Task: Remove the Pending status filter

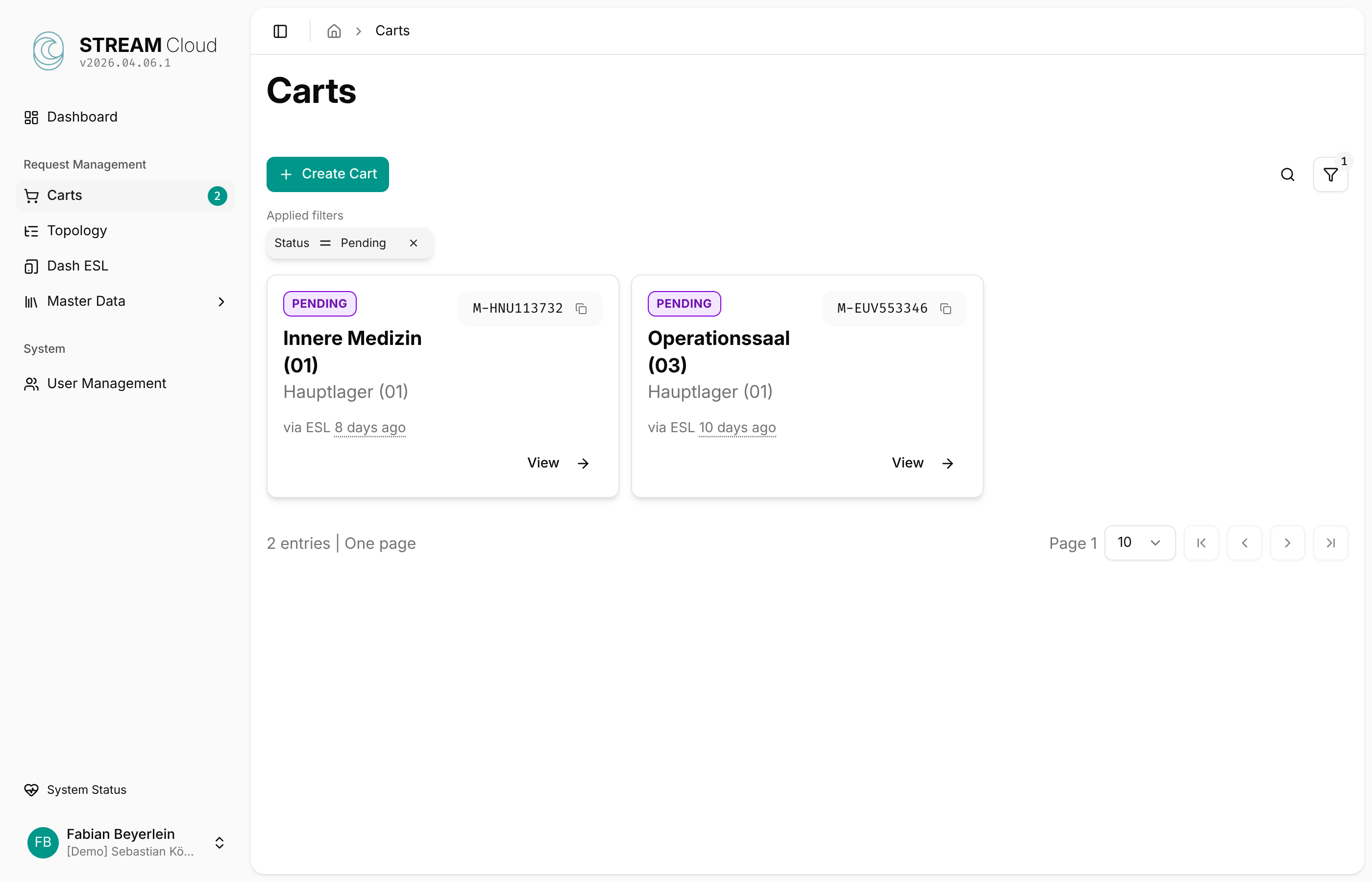Action: click(x=414, y=243)
